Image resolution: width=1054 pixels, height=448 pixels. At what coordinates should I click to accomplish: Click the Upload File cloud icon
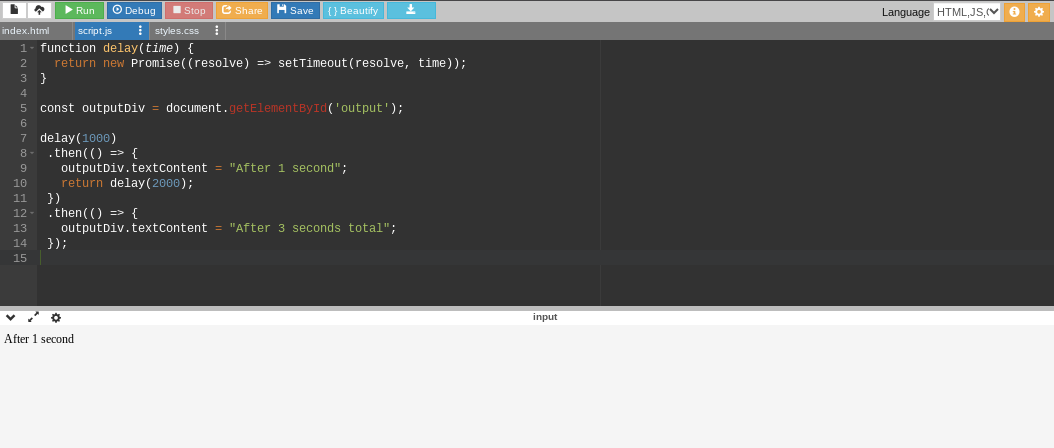pyautogui.click(x=39, y=10)
